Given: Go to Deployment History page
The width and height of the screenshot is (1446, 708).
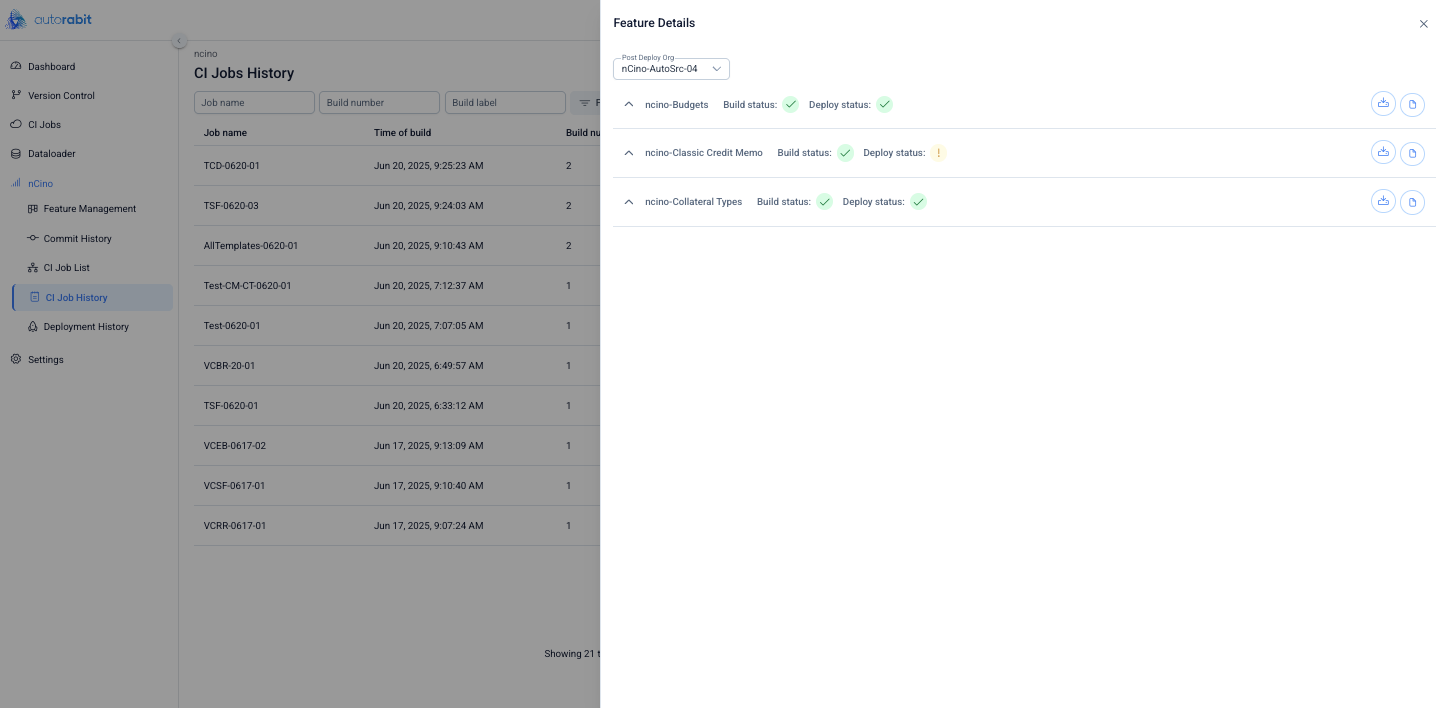Looking at the screenshot, I should 86,327.
